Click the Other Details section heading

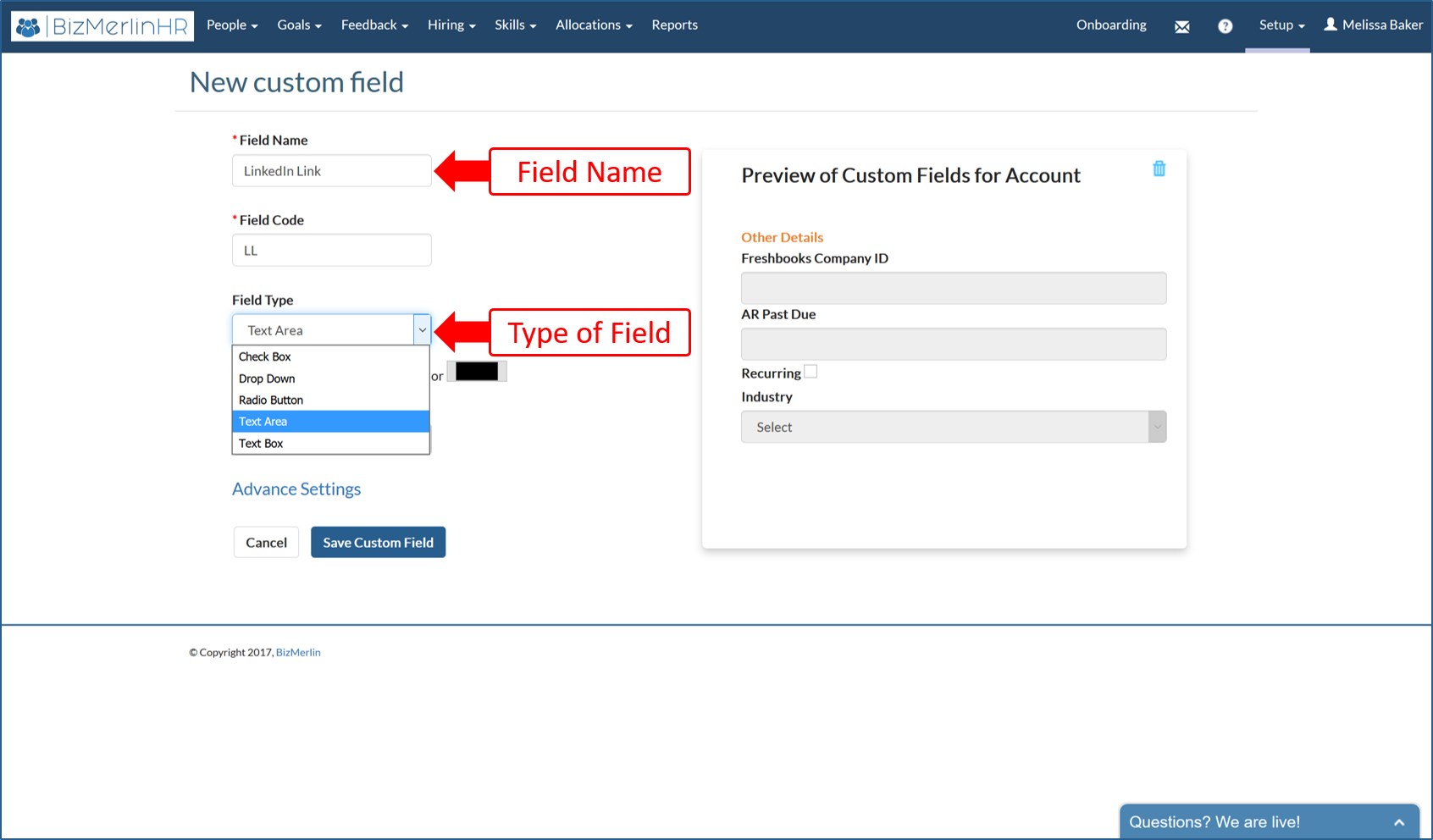(782, 238)
